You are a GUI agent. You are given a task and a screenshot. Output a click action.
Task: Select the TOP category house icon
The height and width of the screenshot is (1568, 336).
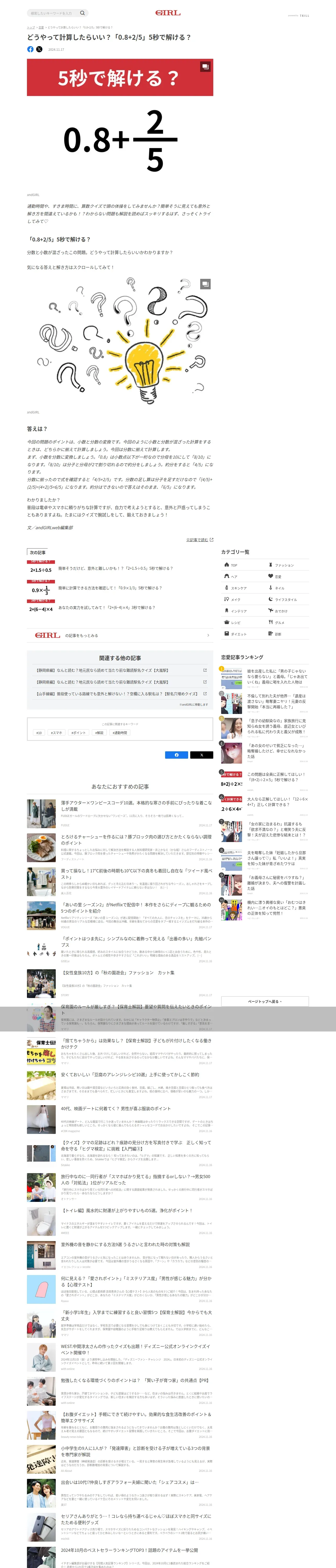click(x=227, y=565)
